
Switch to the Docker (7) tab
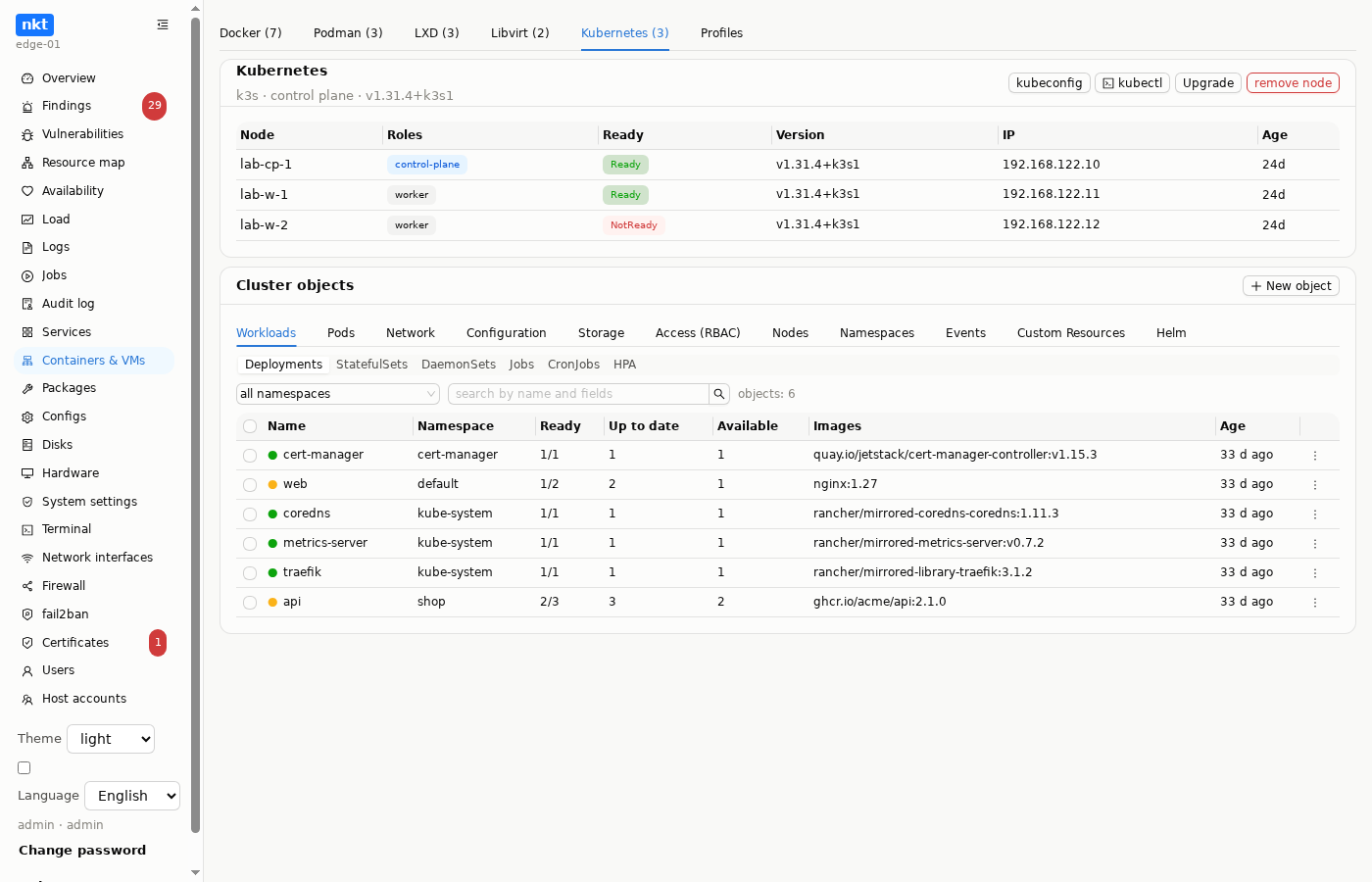[x=251, y=33]
